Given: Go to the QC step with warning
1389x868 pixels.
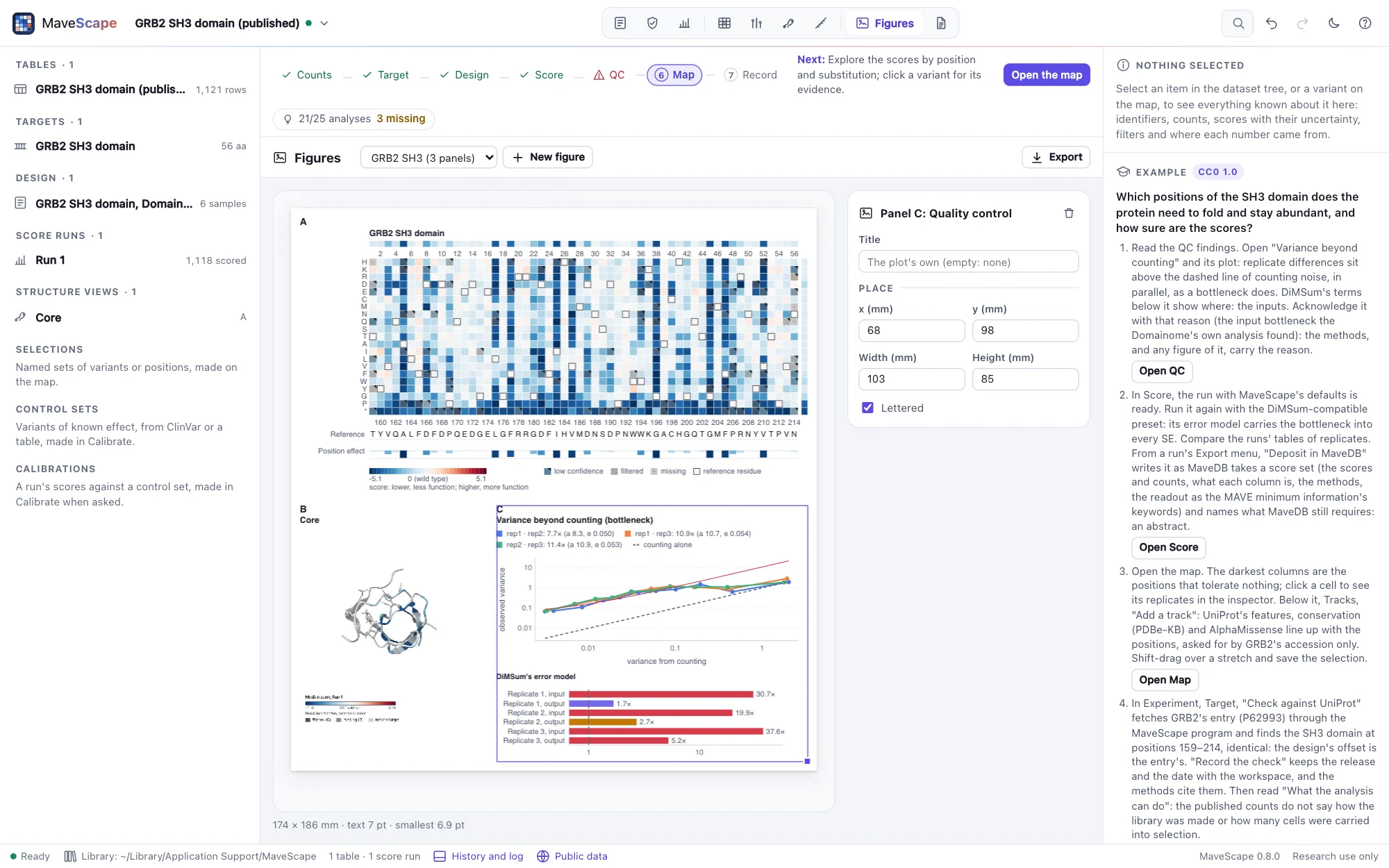Looking at the screenshot, I should point(609,74).
